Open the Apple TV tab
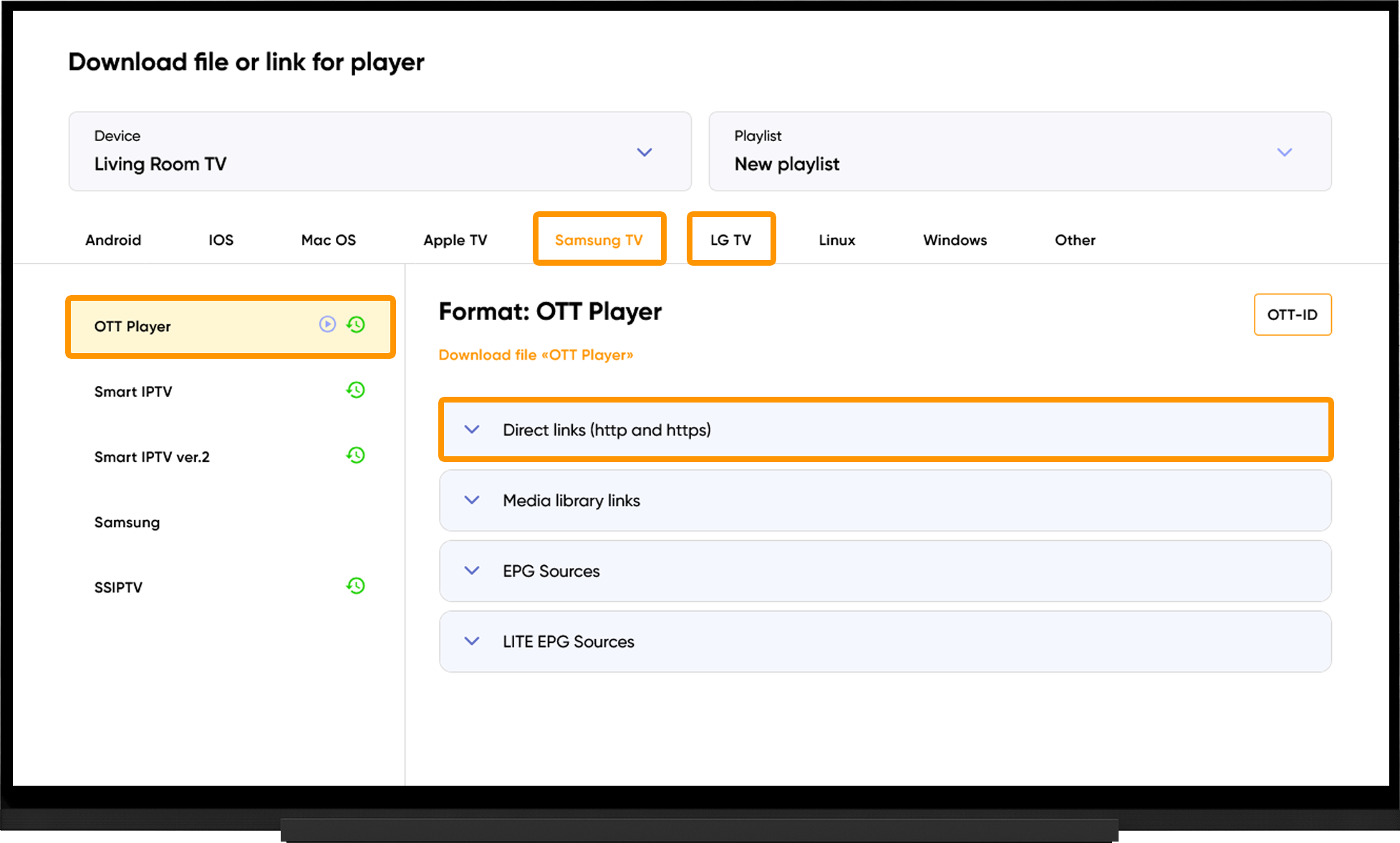The height and width of the screenshot is (843, 1400). click(x=455, y=240)
